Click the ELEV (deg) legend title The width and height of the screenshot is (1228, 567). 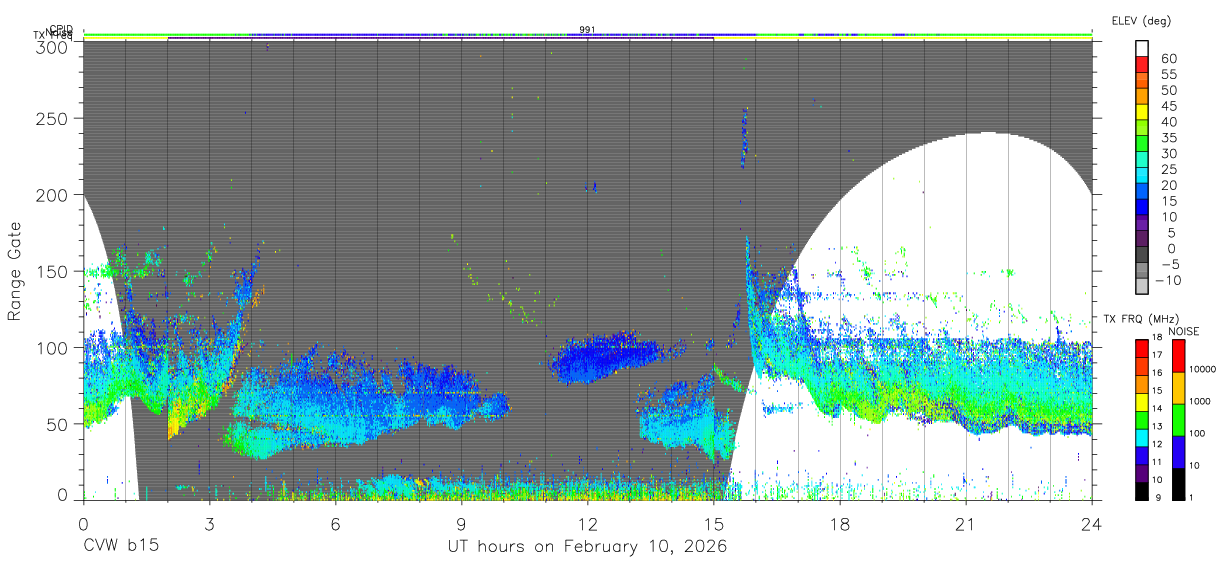pos(1142,21)
